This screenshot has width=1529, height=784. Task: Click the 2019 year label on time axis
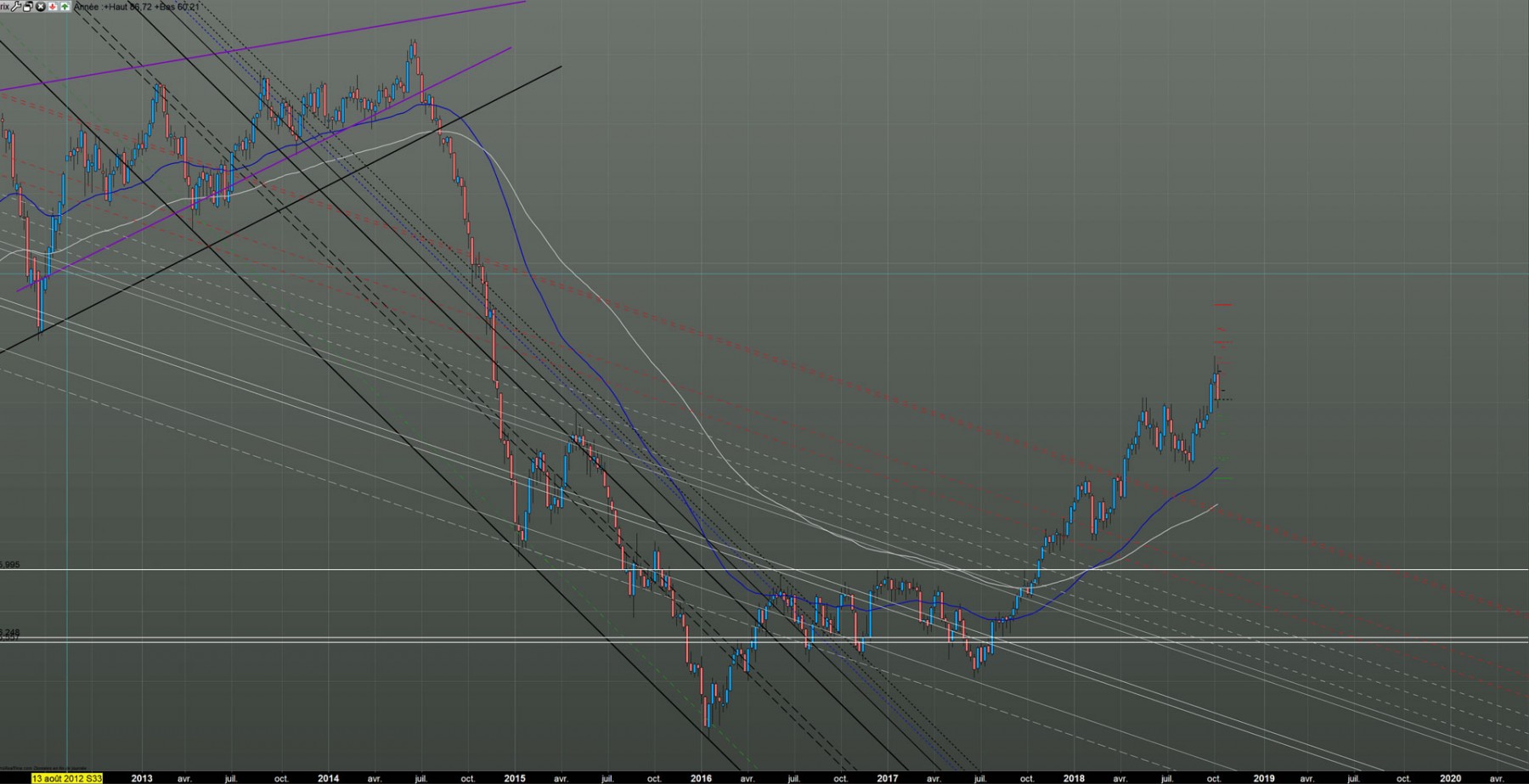(1264, 778)
